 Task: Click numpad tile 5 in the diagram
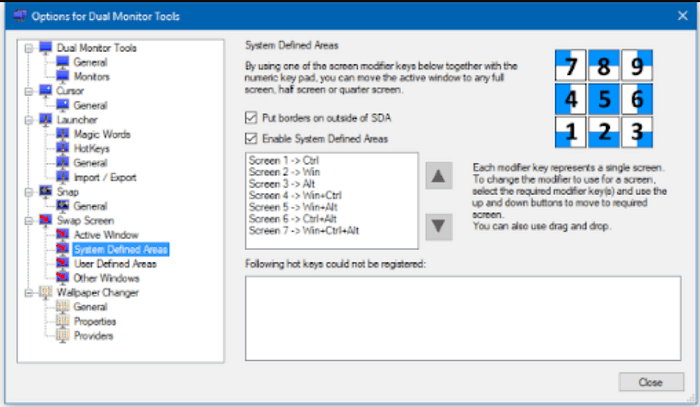click(x=604, y=99)
